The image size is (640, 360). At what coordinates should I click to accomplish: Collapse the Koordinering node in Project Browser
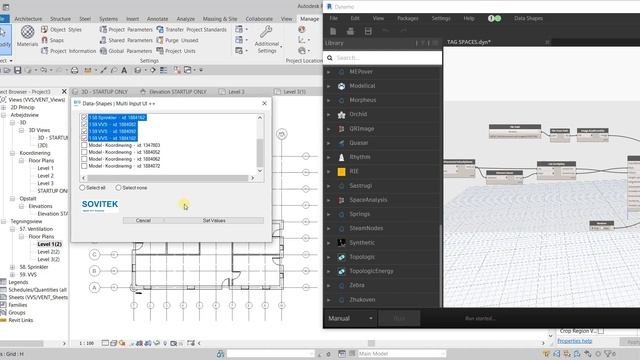click(x=12, y=153)
